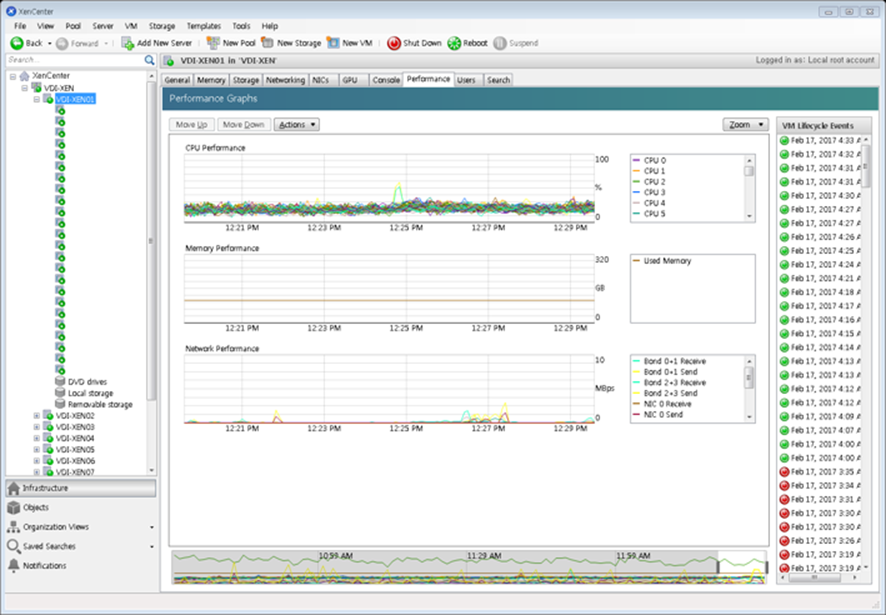Click CPU legend scroll down arrow
Viewport: 886px width, 615px height.
click(x=749, y=216)
